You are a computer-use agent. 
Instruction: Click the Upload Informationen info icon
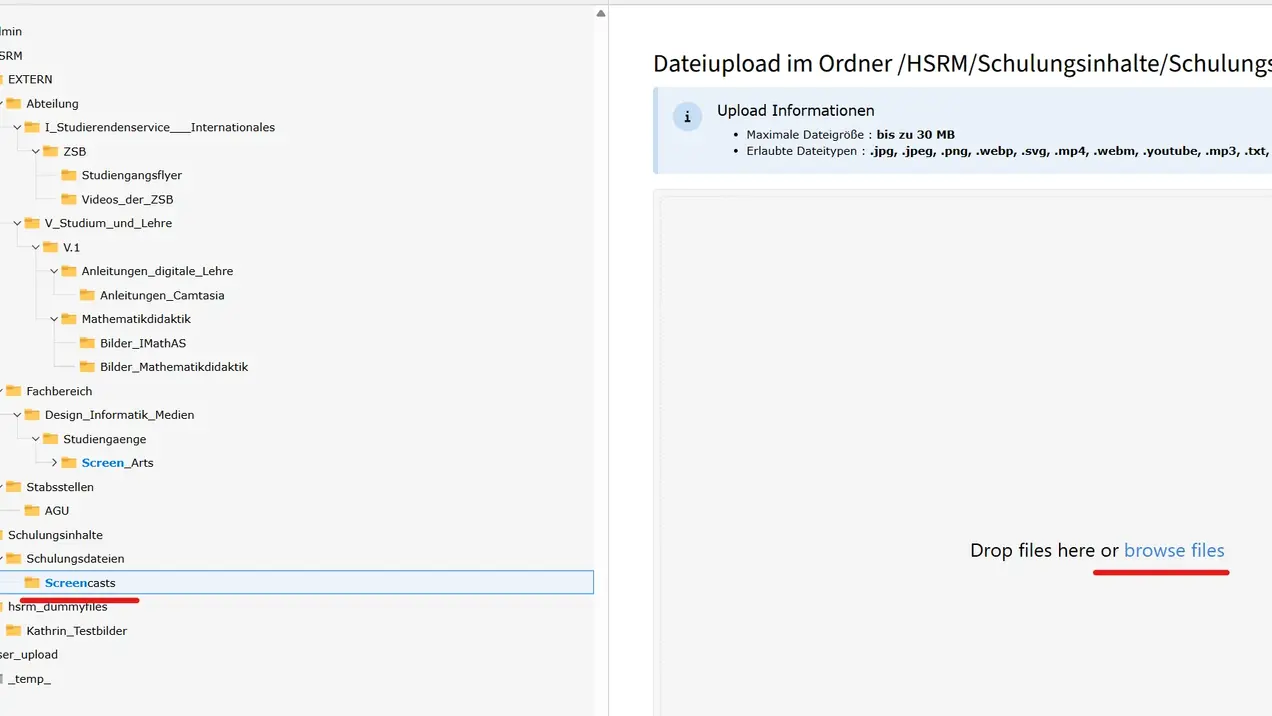tap(687, 116)
